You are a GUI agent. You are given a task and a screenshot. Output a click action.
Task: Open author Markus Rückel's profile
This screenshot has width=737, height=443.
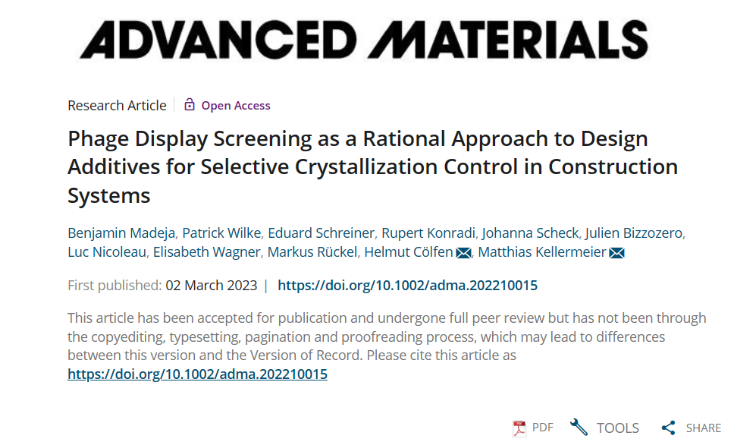312,252
